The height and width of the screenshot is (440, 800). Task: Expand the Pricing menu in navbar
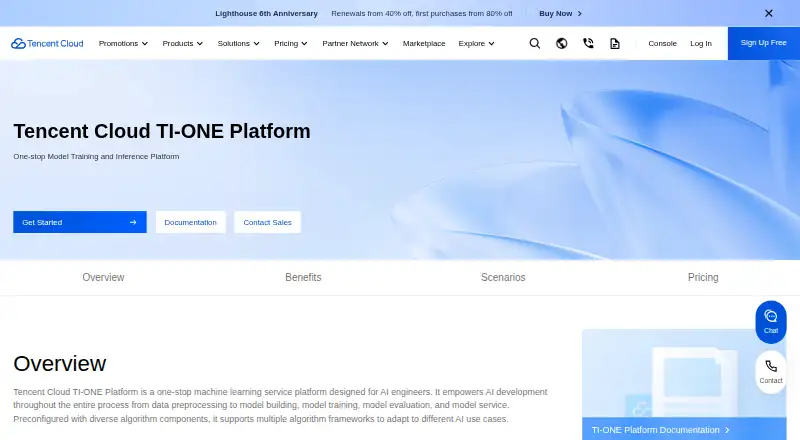click(291, 43)
